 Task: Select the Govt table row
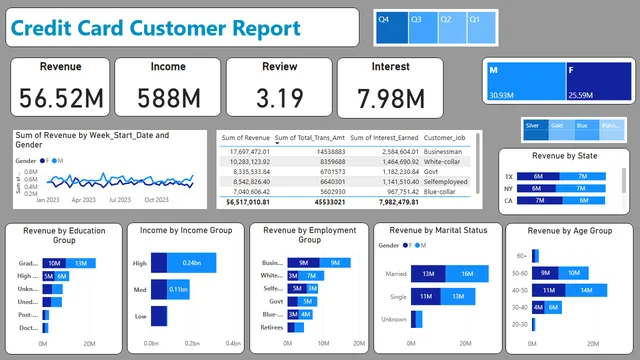(345, 172)
